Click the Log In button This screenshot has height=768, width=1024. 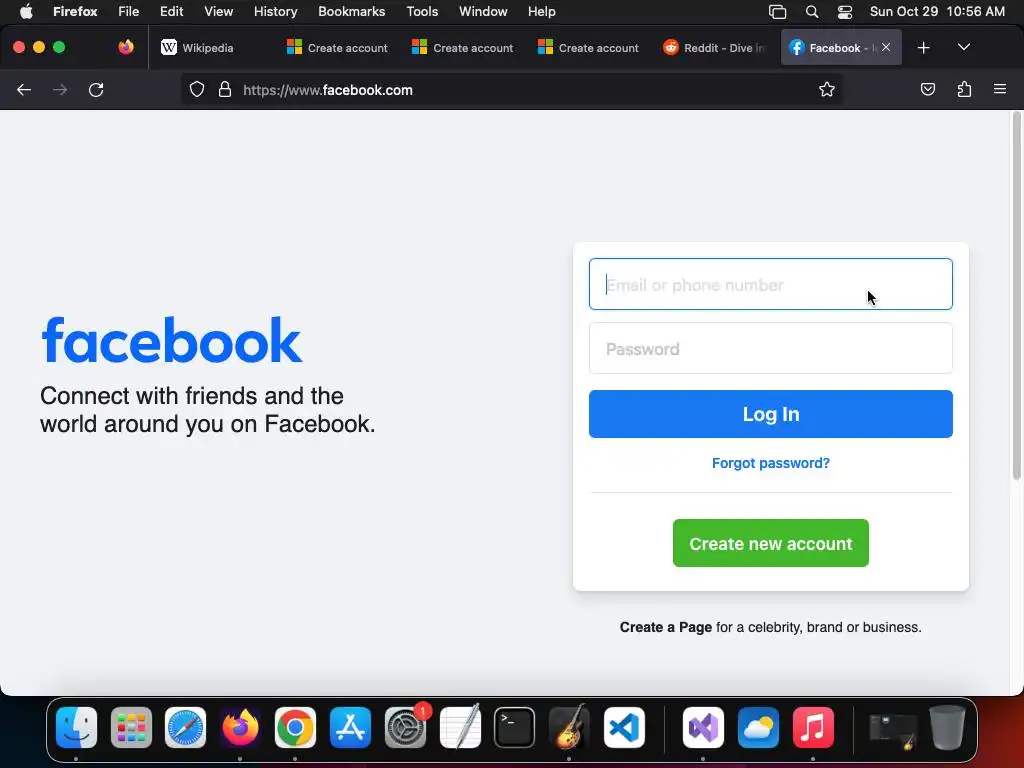(771, 414)
